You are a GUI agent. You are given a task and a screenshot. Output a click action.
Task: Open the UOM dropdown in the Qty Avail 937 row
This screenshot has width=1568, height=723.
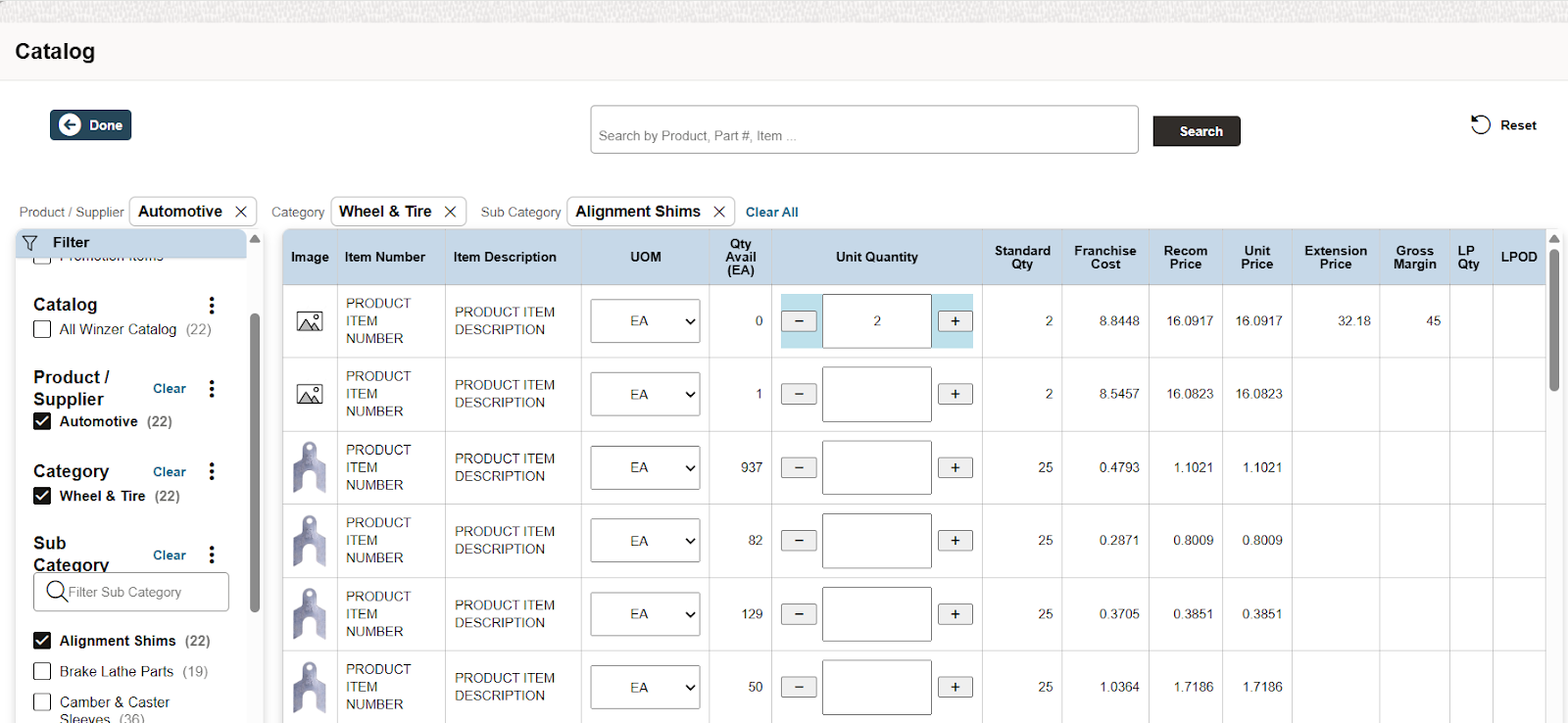(x=645, y=467)
